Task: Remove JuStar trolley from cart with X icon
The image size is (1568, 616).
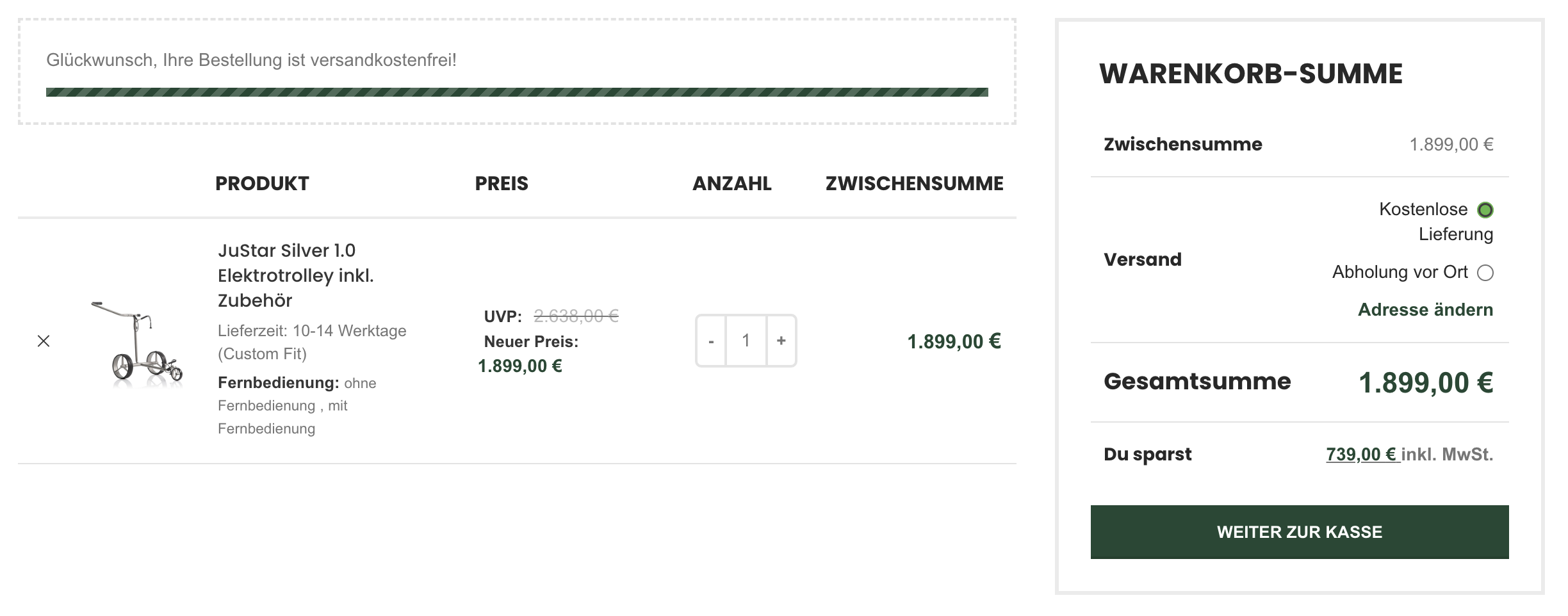Action: tap(44, 341)
